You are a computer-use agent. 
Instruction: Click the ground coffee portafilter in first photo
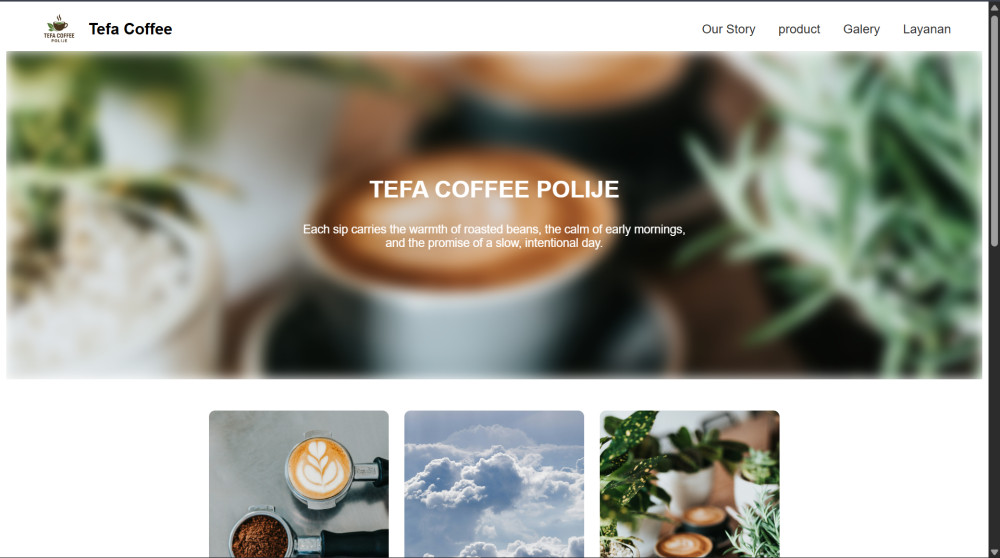[x=261, y=534]
